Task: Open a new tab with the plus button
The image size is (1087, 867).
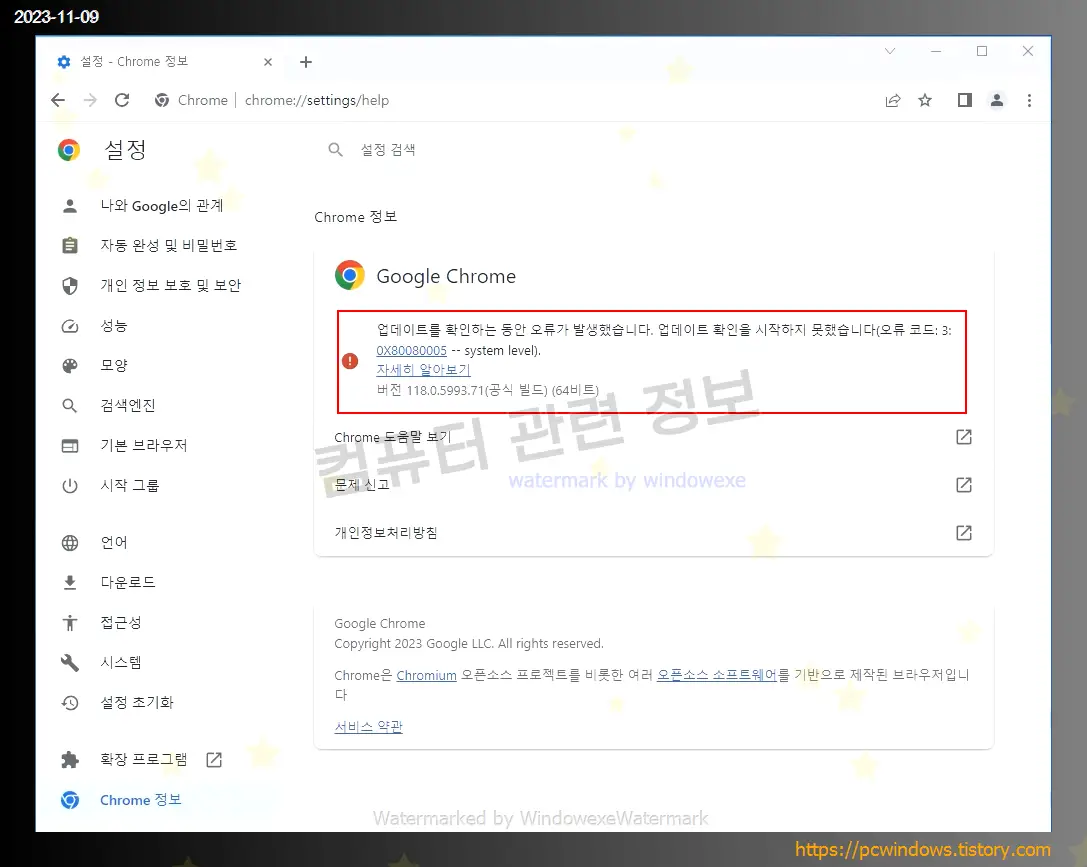Action: tap(306, 62)
